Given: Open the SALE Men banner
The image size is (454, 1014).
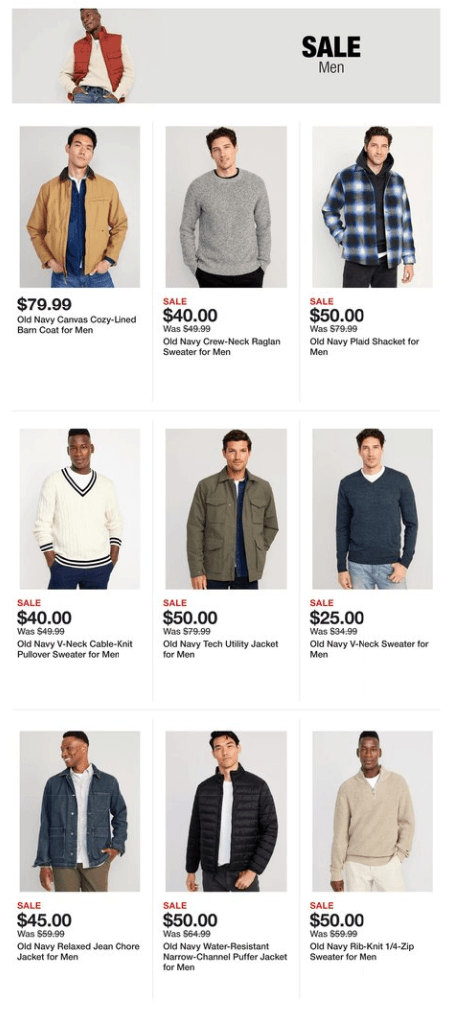Looking at the screenshot, I should coord(226,56).
